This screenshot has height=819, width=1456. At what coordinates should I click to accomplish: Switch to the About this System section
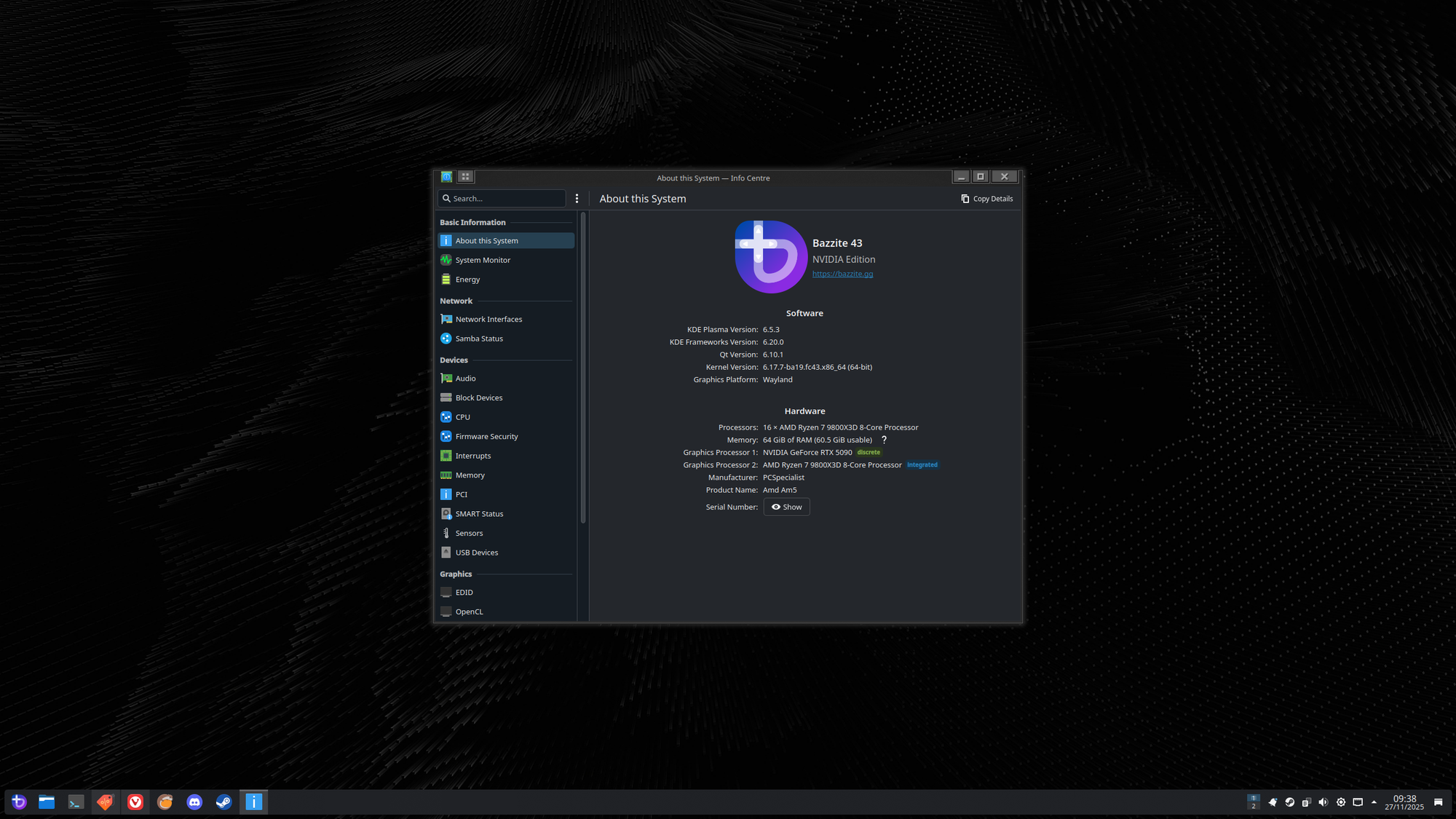point(486,240)
